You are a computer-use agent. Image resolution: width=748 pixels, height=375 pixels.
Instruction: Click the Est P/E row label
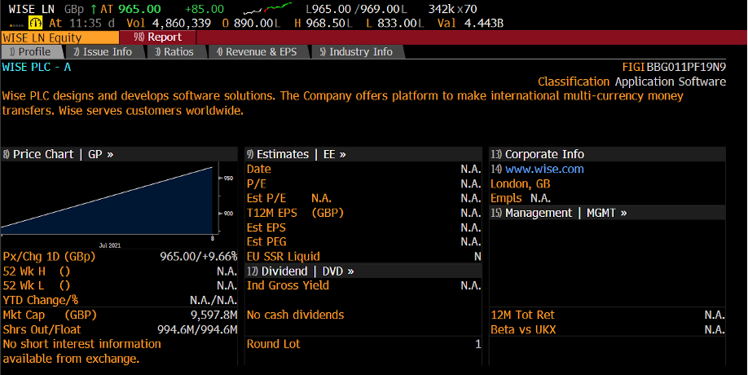pyautogui.click(x=266, y=198)
